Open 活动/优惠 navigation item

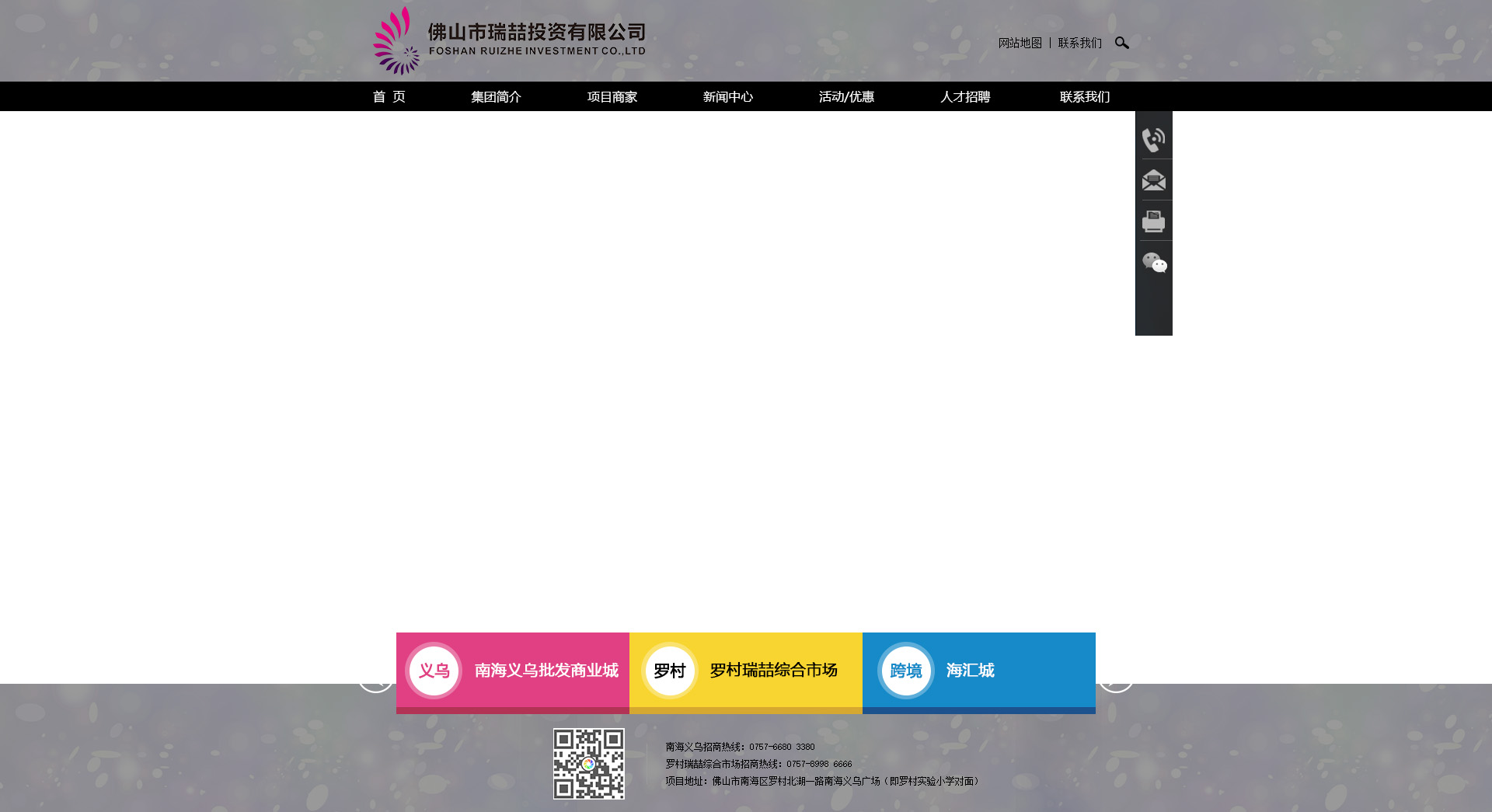click(846, 97)
